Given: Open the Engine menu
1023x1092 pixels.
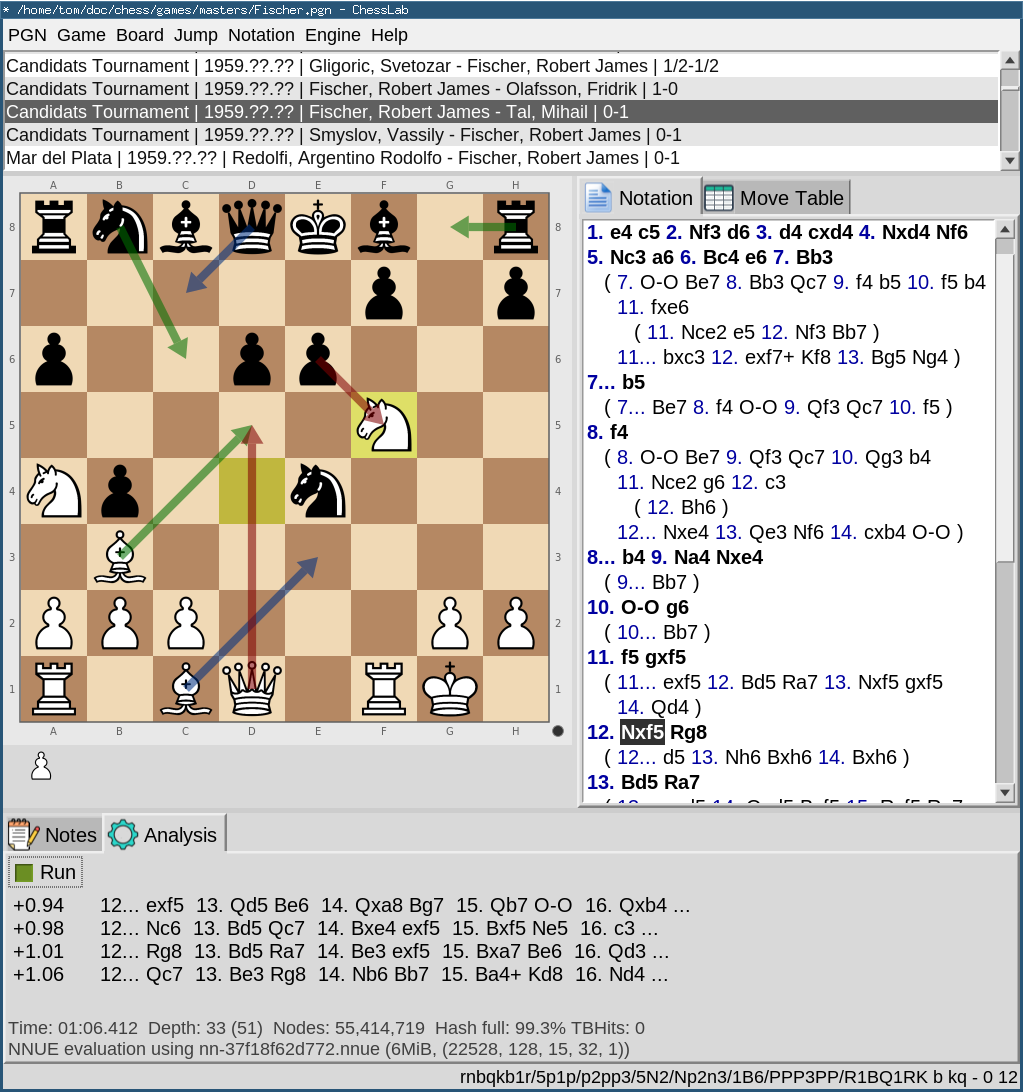Looking at the screenshot, I should (332, 35).
